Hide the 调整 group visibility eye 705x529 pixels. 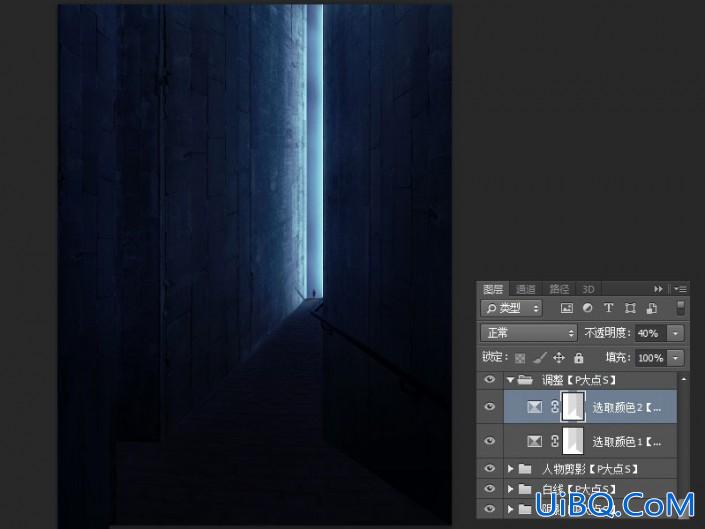(490, 380)
